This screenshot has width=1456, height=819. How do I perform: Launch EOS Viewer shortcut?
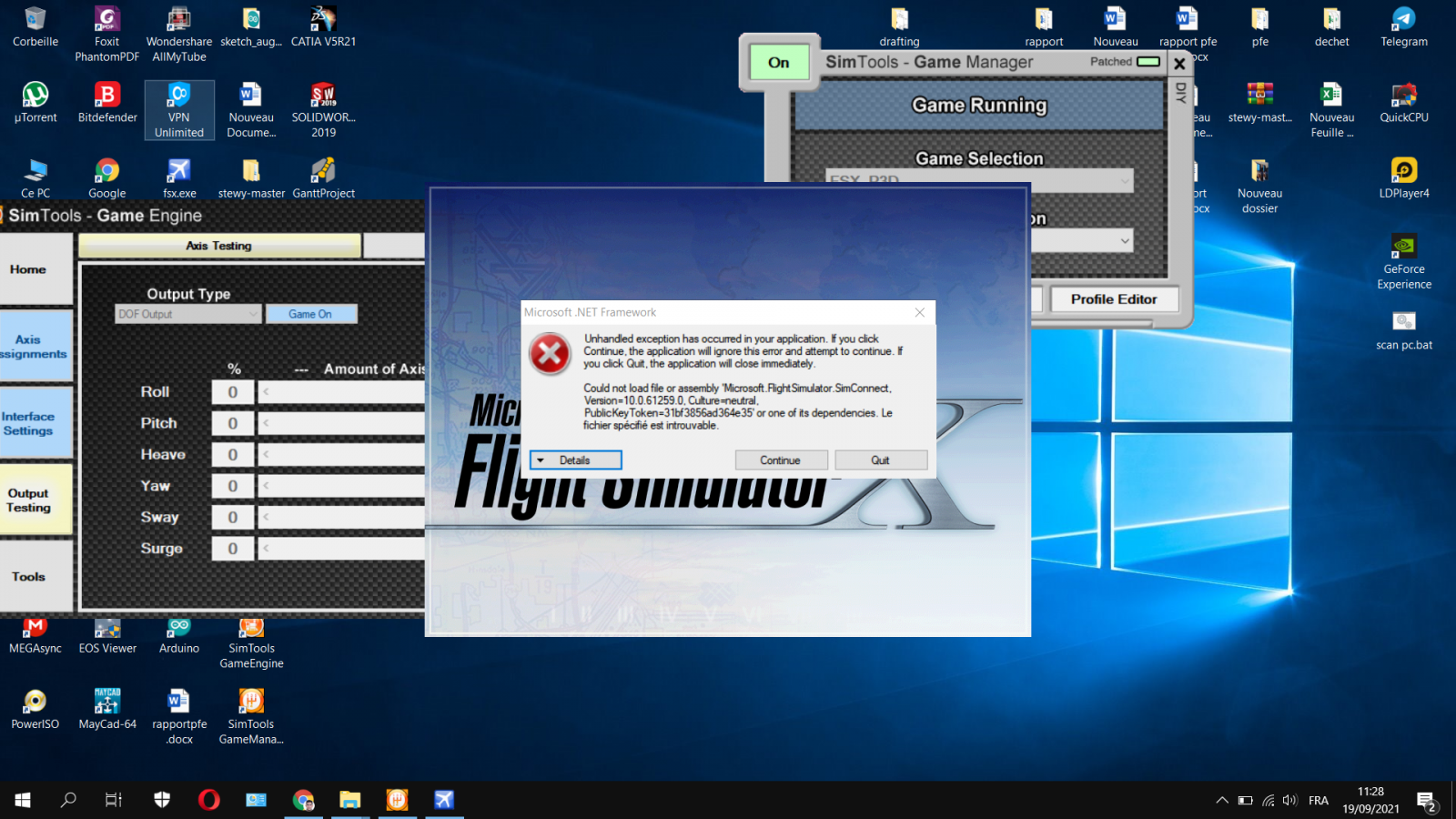point(107,635)
